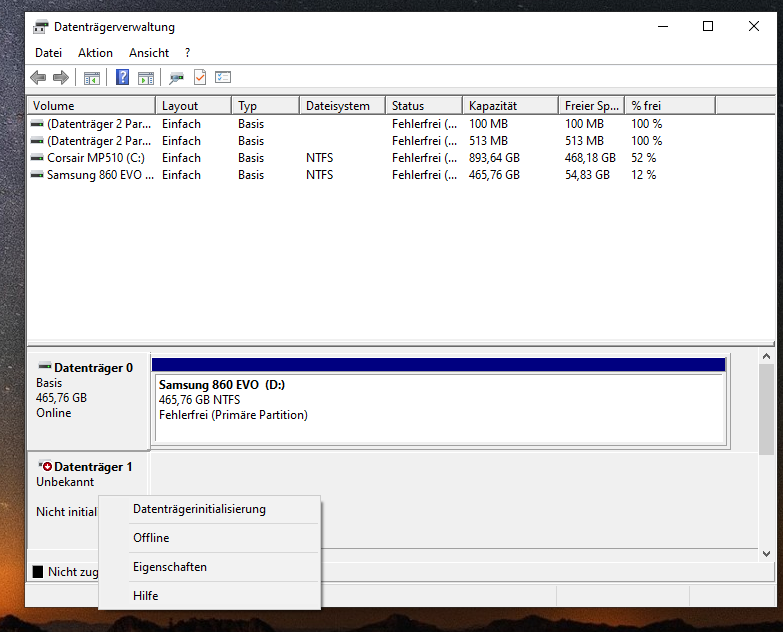Click the scroll down arrow in disk pane
This screenshot has height=632, width=783.
point(767,554)
